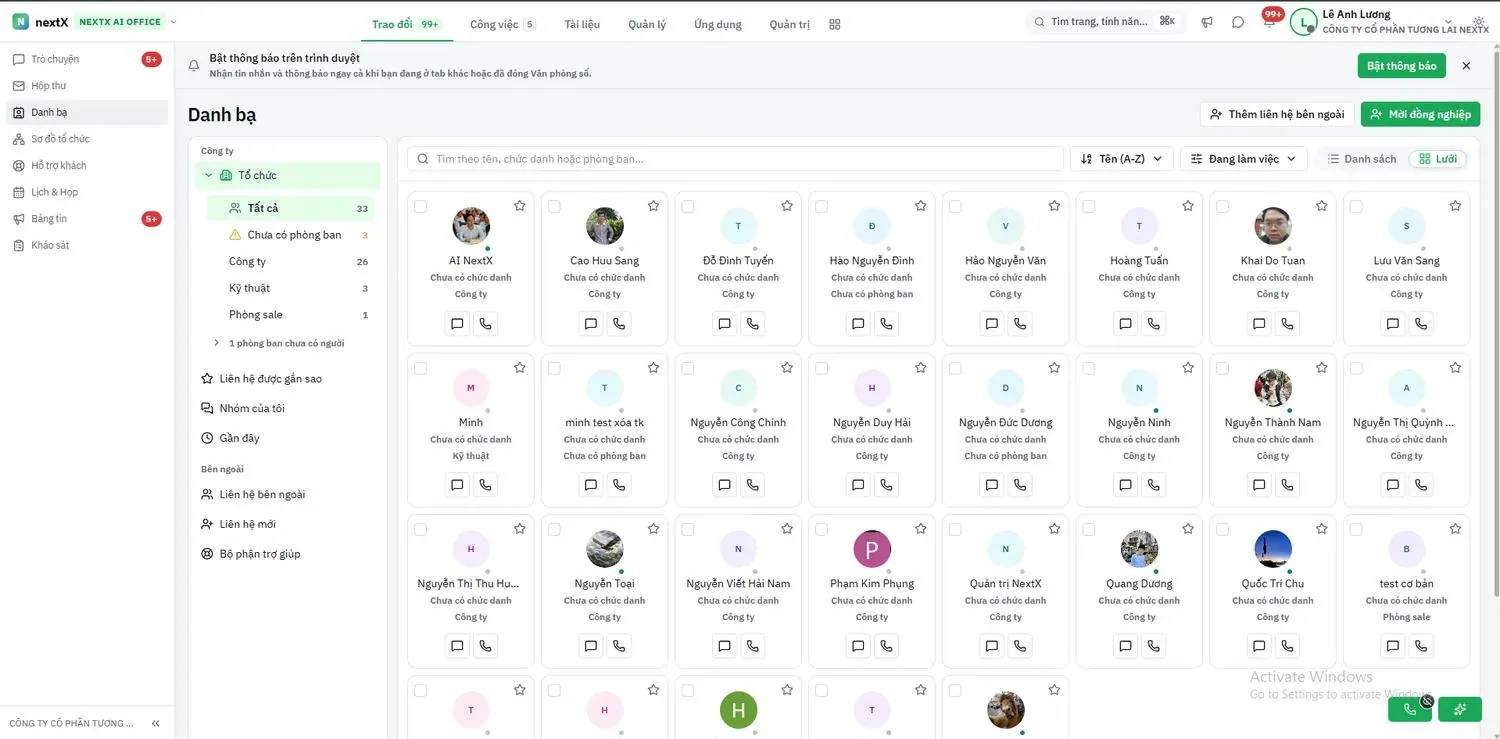Open Liên hệ được gắn sao
This screenshot has height=739, width=1500.
click(x=287, y=379)
